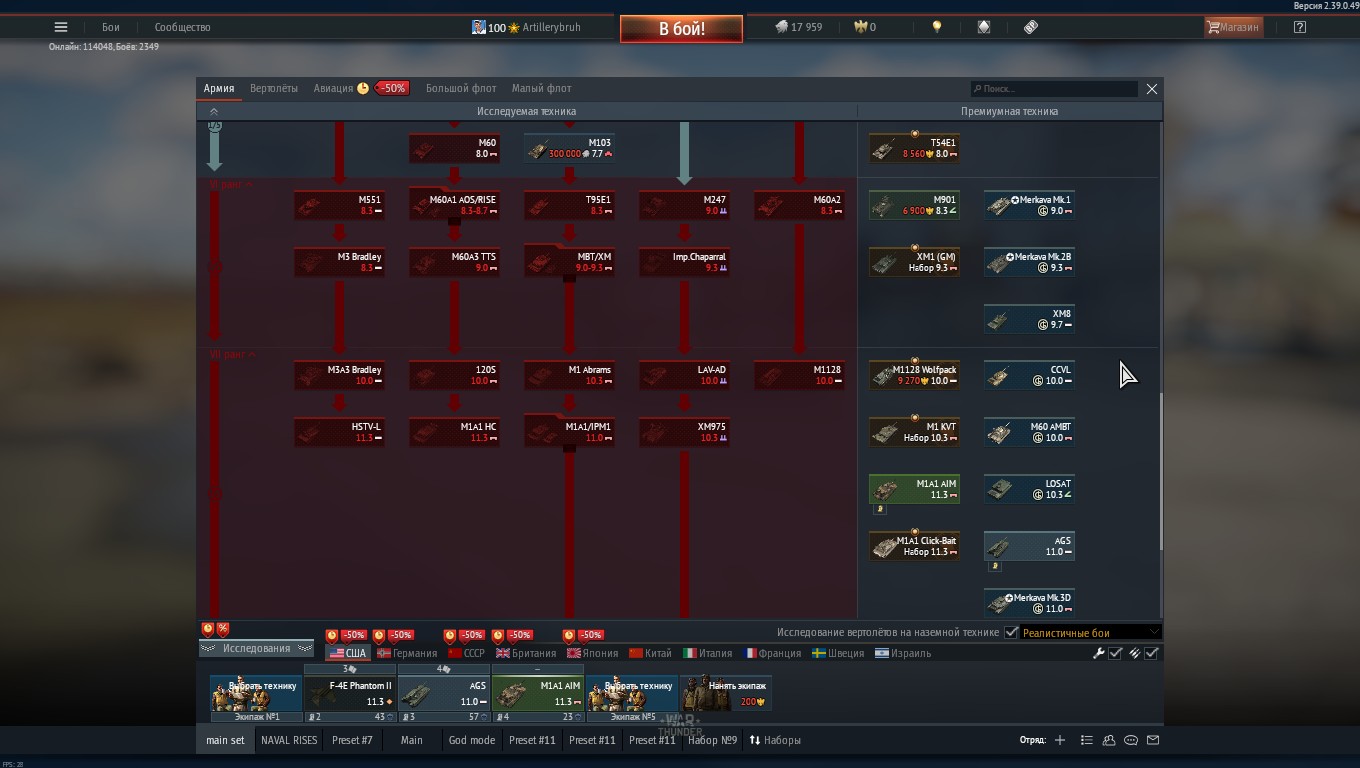Select the Италия flag nation
This screenshot has width=1360, height=768.
708,653
